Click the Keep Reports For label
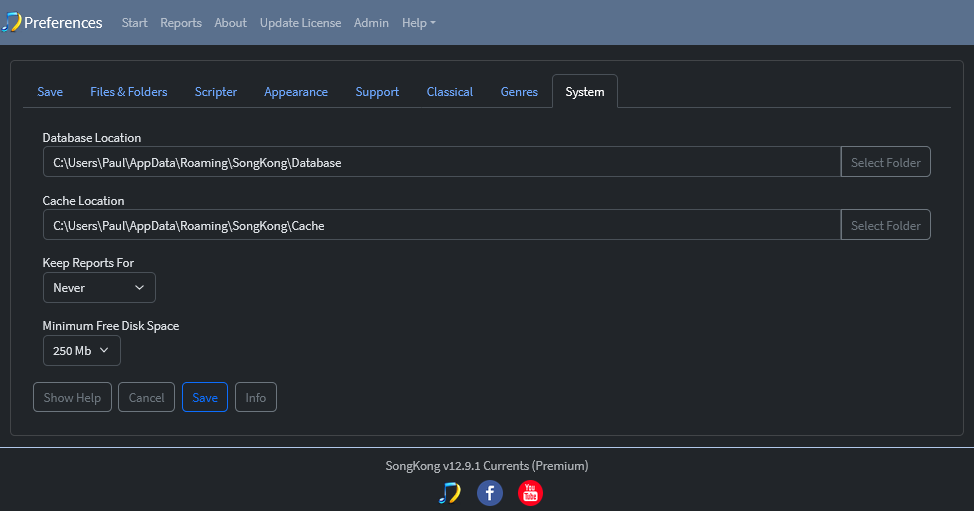The height and width of the screenshot is (511, 974). [x=88, y=263]
